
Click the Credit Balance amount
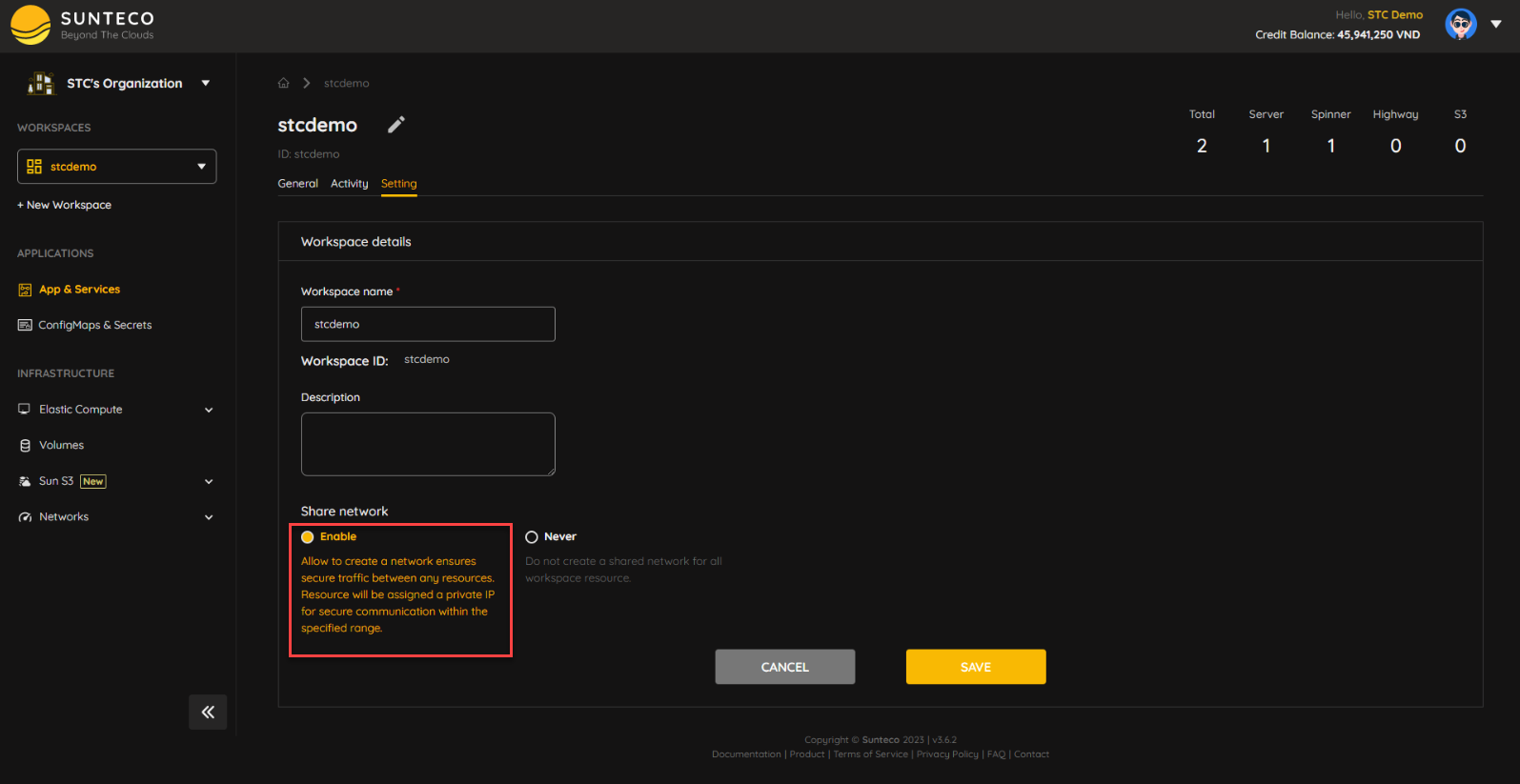click(x=1378, y=35)
